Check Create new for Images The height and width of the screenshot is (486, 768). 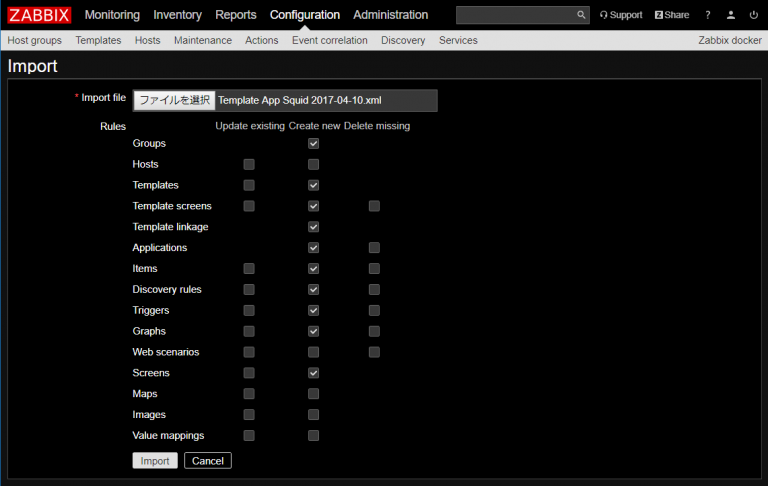[313, 414]
